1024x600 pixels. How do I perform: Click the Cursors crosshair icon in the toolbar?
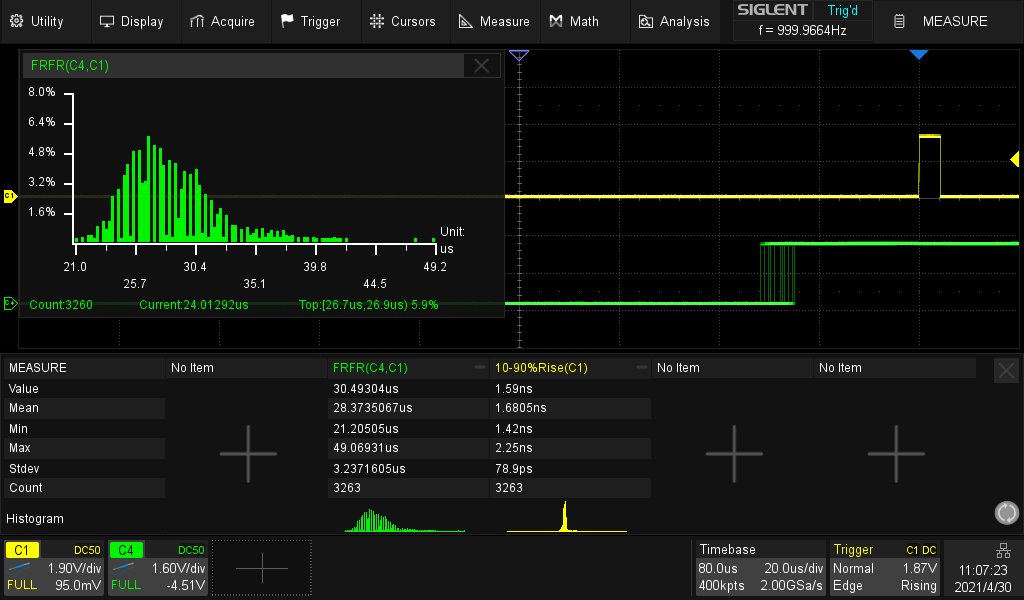click(x=376, y=20)
